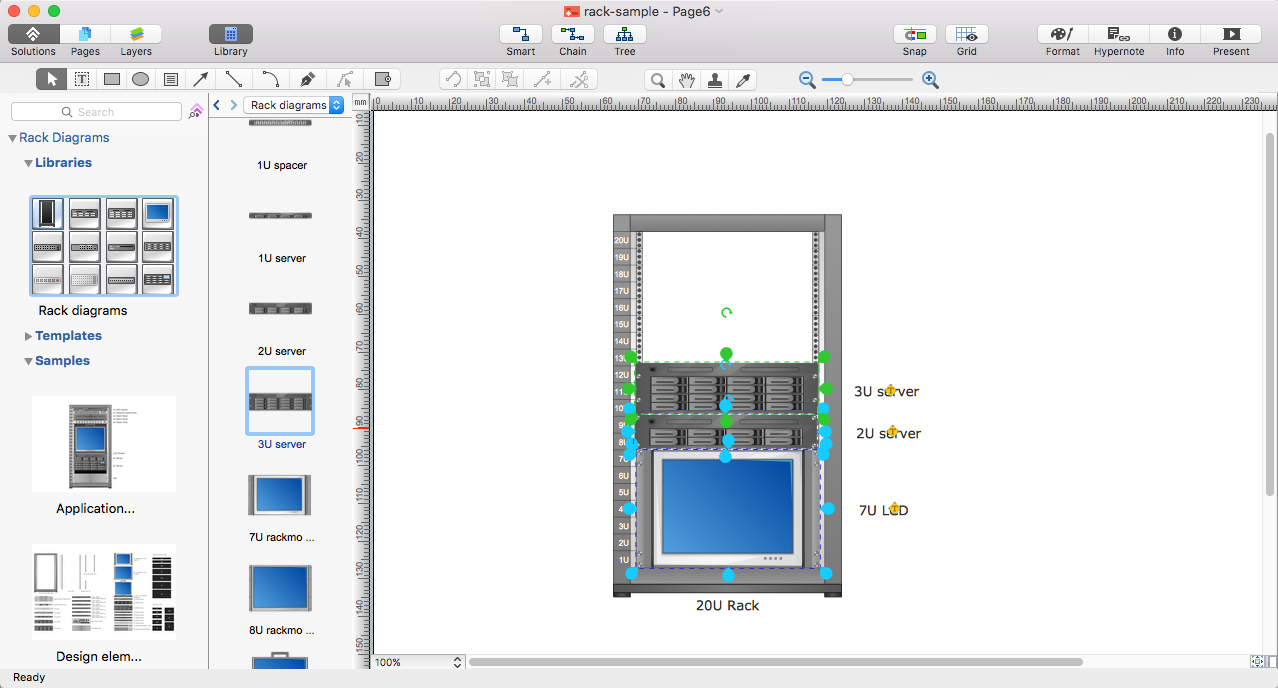Viewport: 1278px width, 688px height.
Task: Click the library Search field
Action: pyautogui.click(x=96, y=111)
